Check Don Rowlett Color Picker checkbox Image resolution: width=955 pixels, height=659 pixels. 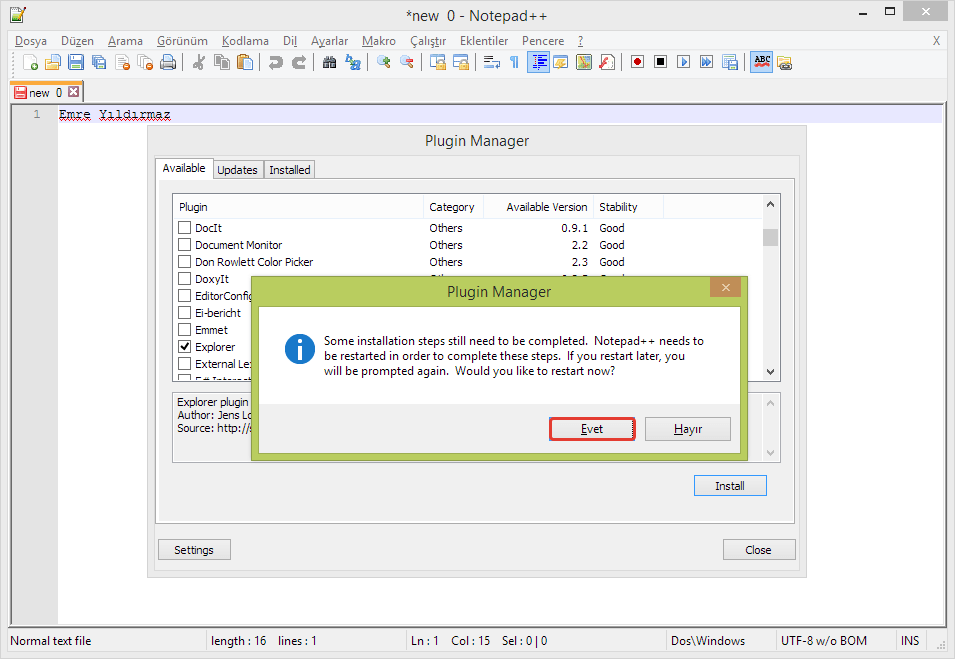(x=185, y=262)
